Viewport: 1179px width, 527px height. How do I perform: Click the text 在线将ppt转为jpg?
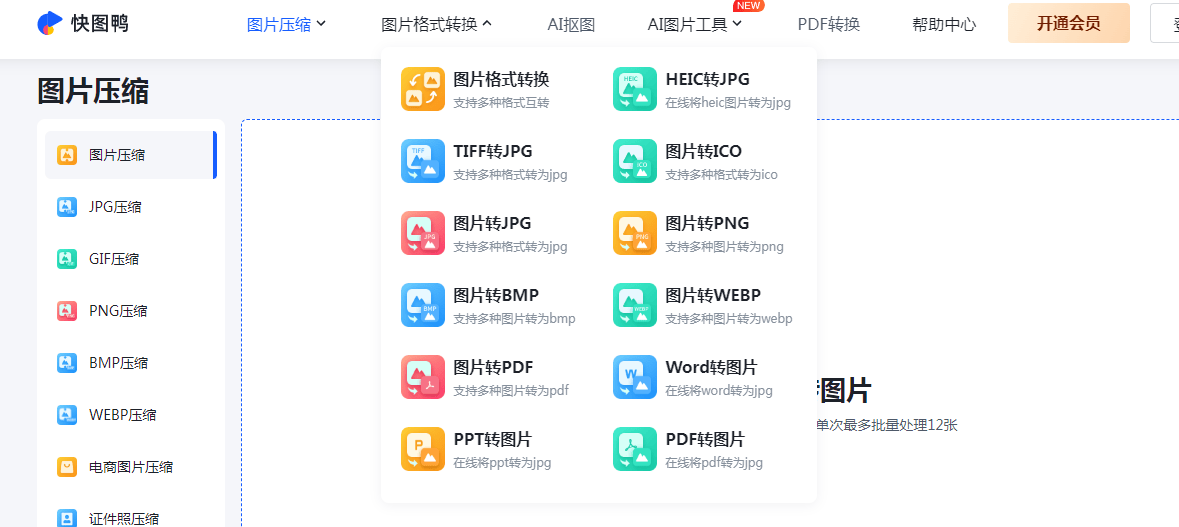point(502,464)
